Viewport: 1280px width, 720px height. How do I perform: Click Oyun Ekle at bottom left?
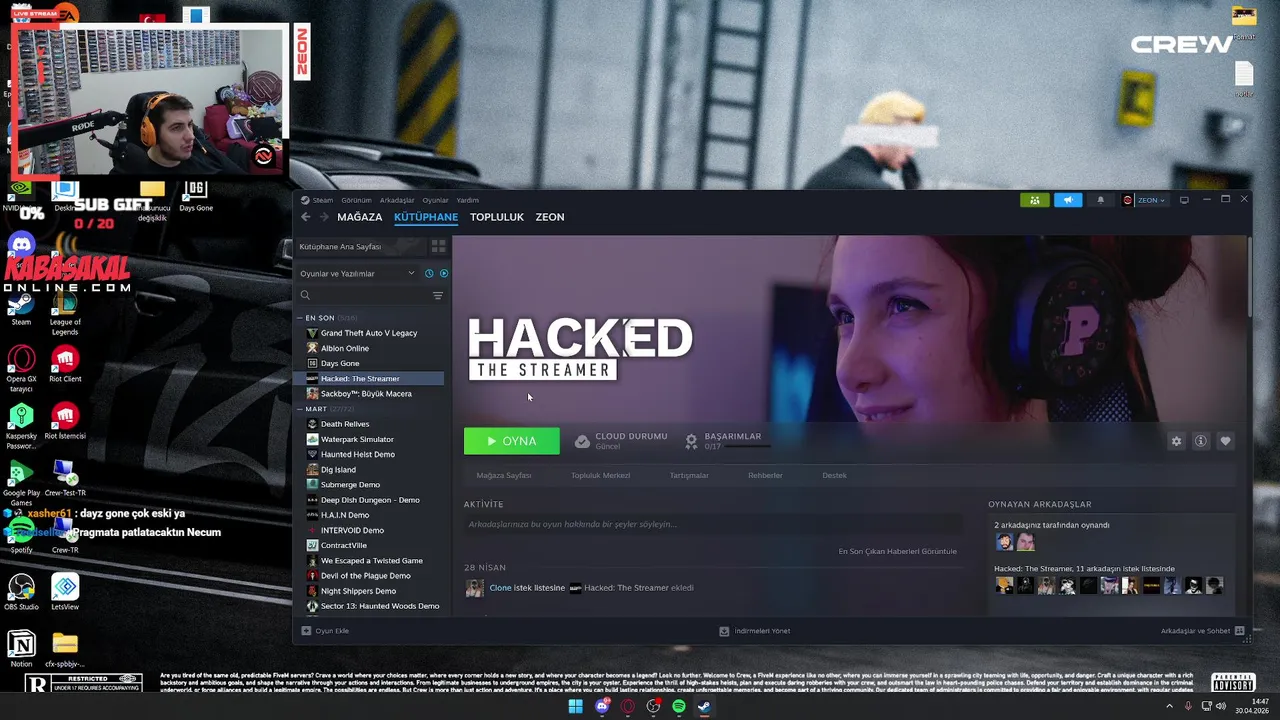325,631
